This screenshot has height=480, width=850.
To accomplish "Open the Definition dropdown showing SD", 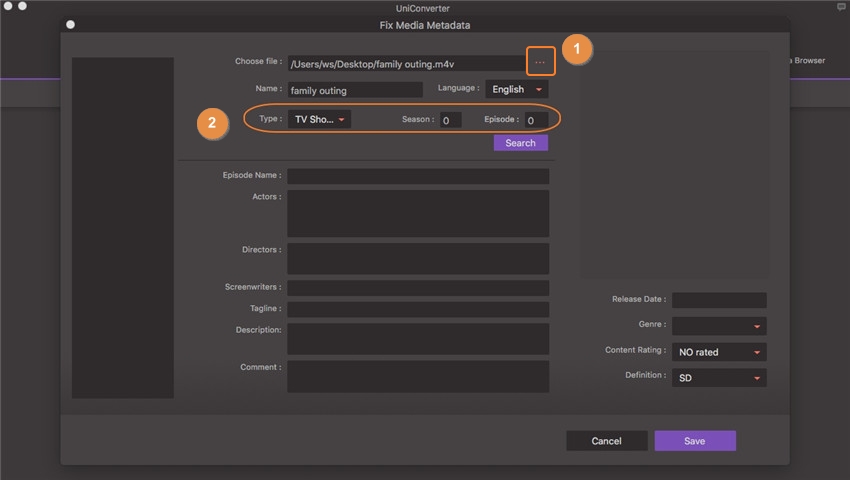I will click(x=719, y=377).
